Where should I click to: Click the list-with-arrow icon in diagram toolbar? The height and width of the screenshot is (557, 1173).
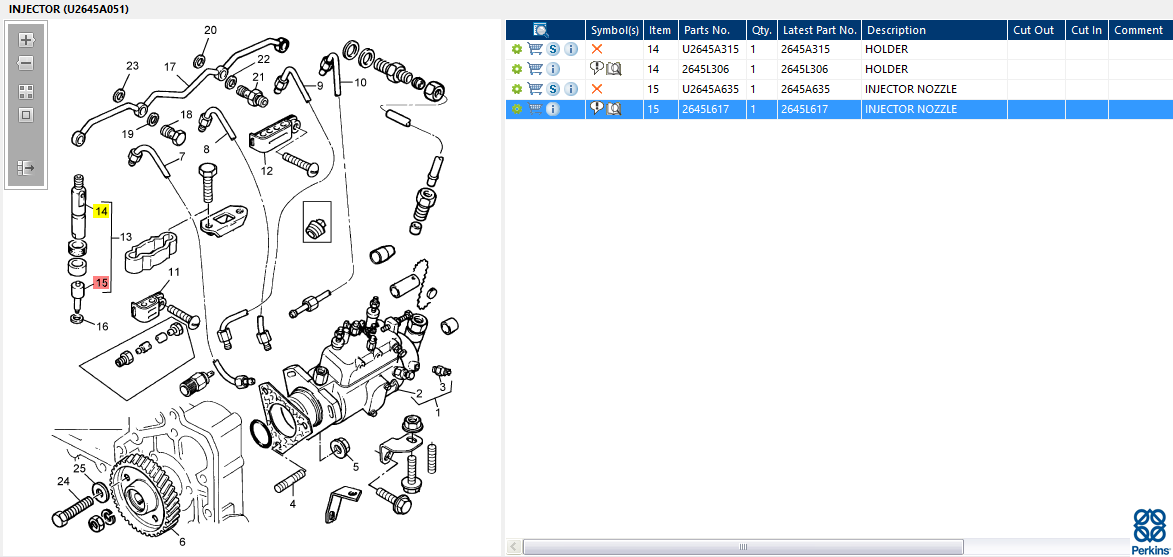[x=26, y=167]
